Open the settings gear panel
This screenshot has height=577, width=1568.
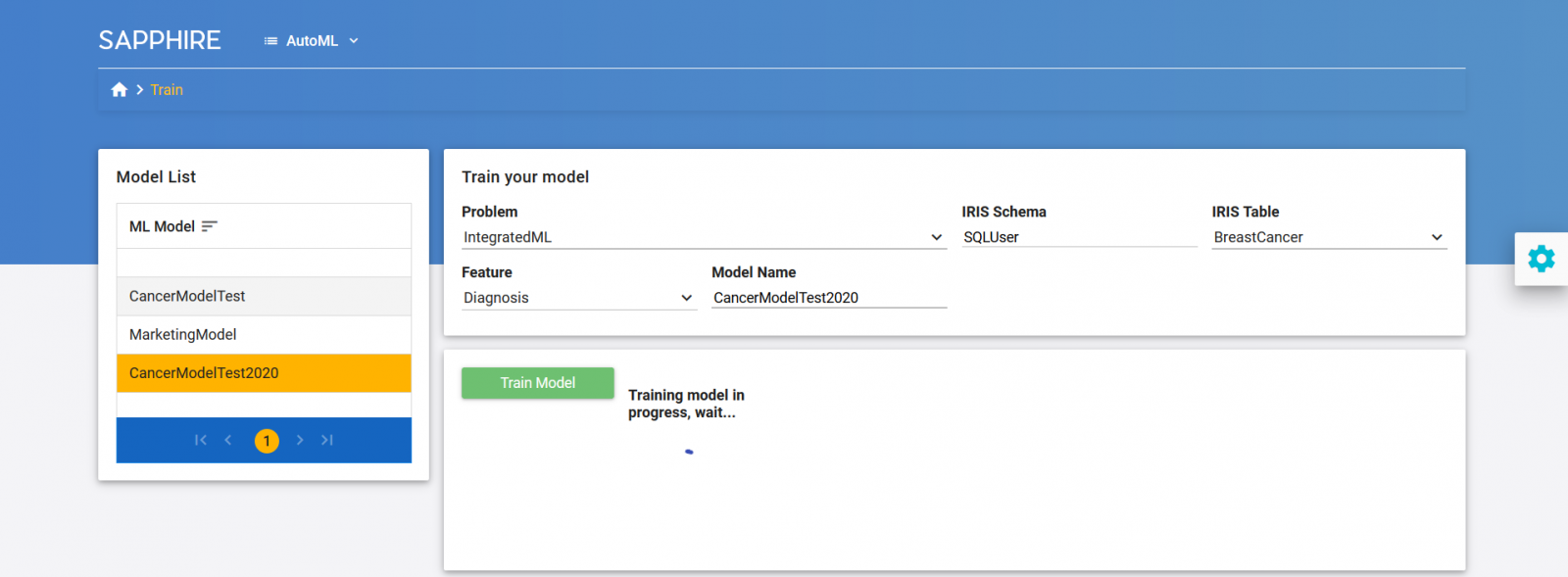click(x=1541, y=259)
